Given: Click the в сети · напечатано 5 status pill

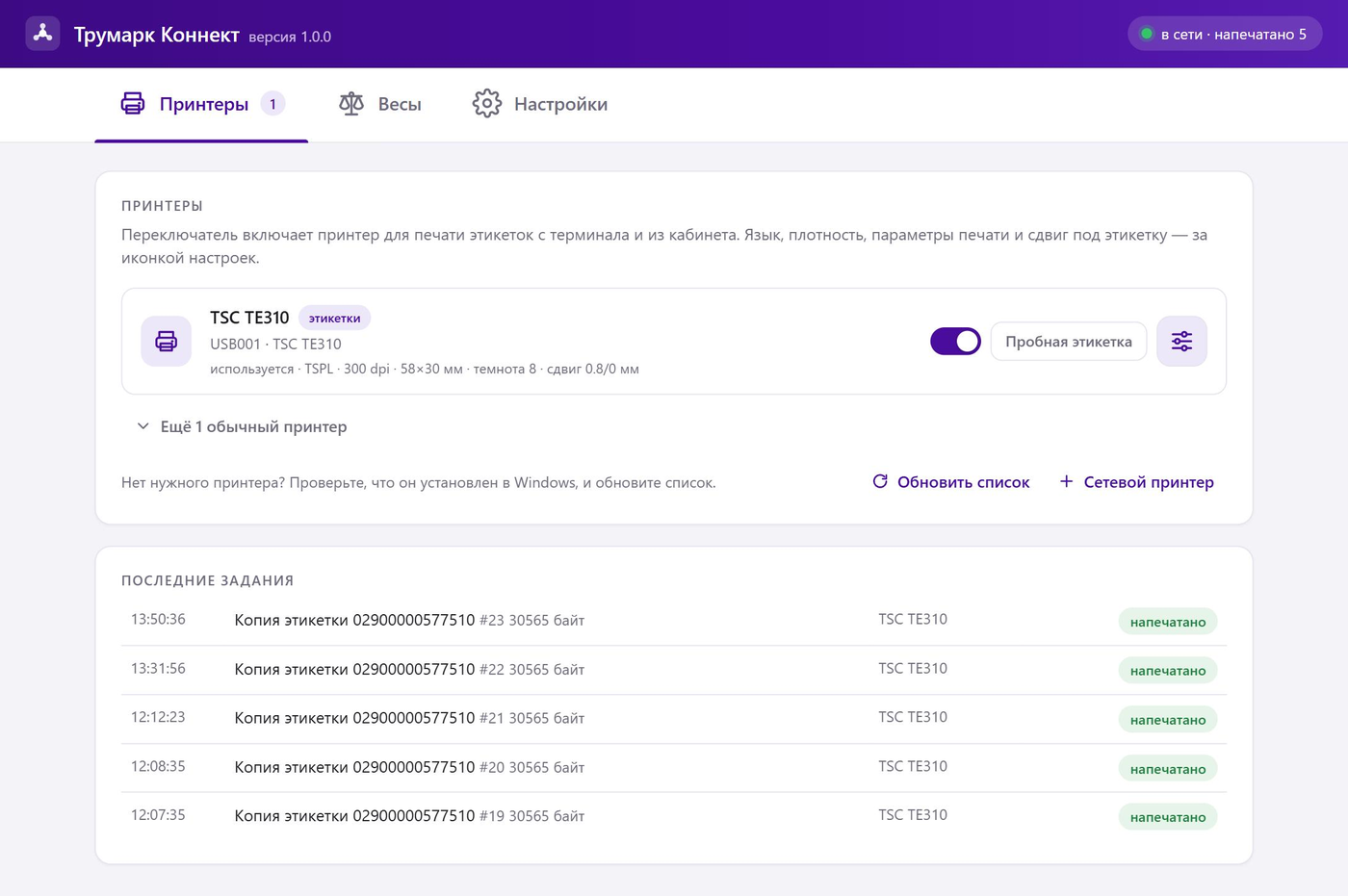Looking at the screenshot, I should [1225, 34].
